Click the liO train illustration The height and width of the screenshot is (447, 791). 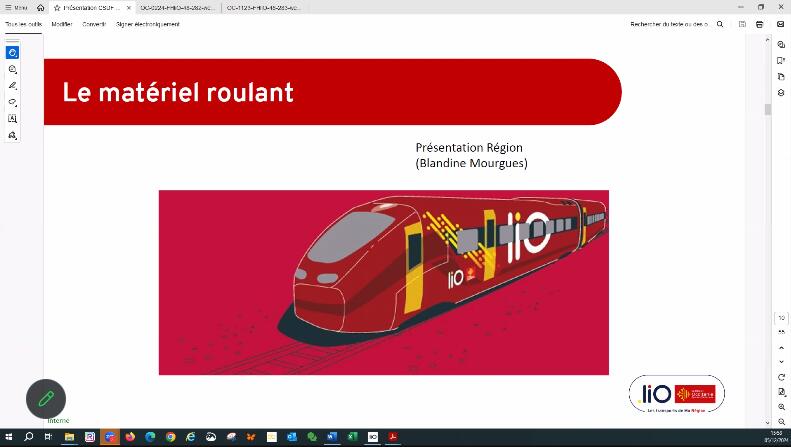383,283
